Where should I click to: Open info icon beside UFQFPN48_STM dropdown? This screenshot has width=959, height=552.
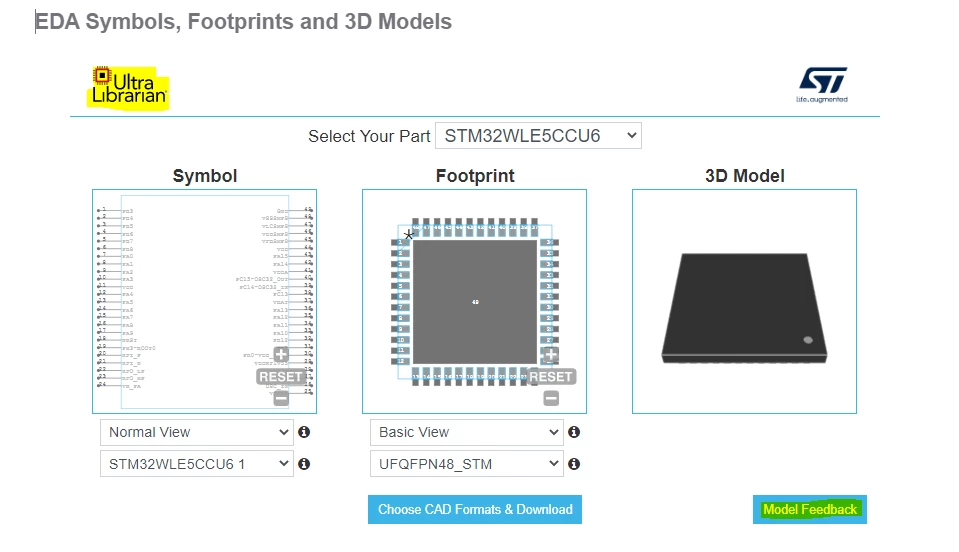tap(574, 464)
